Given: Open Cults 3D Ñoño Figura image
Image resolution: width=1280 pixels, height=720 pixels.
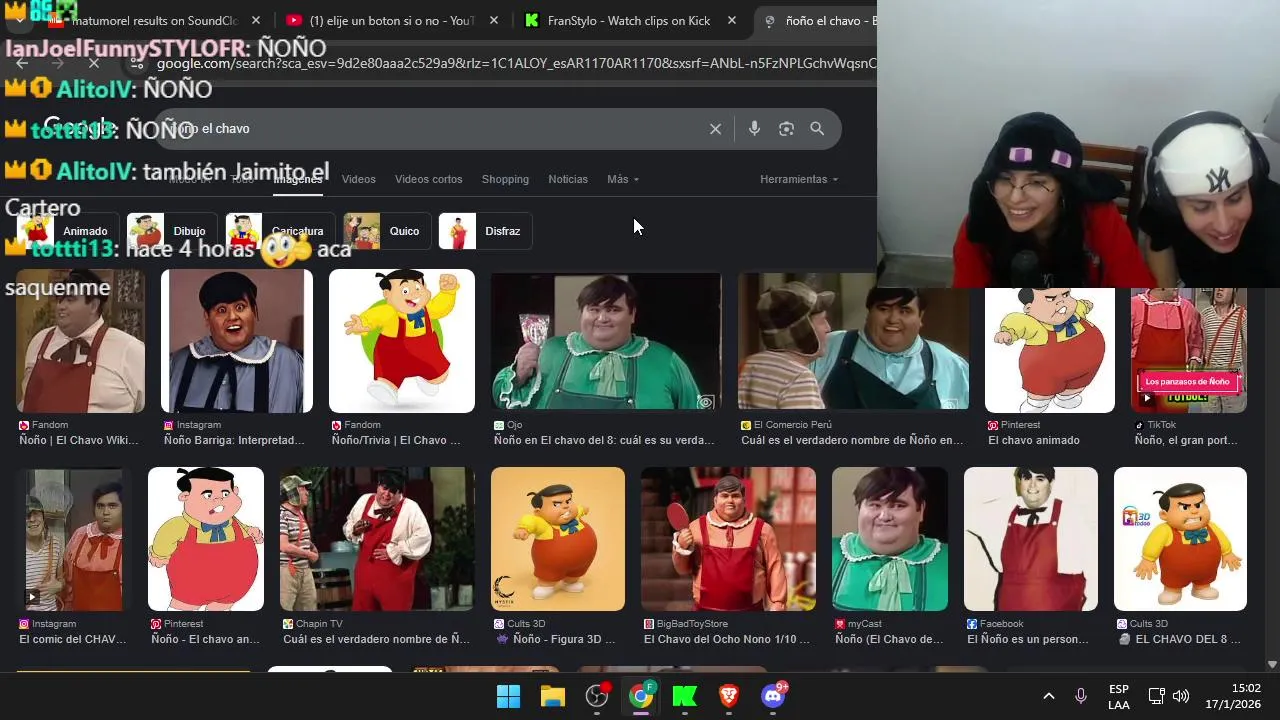Looking at the screenshot, I should [558, 539].
